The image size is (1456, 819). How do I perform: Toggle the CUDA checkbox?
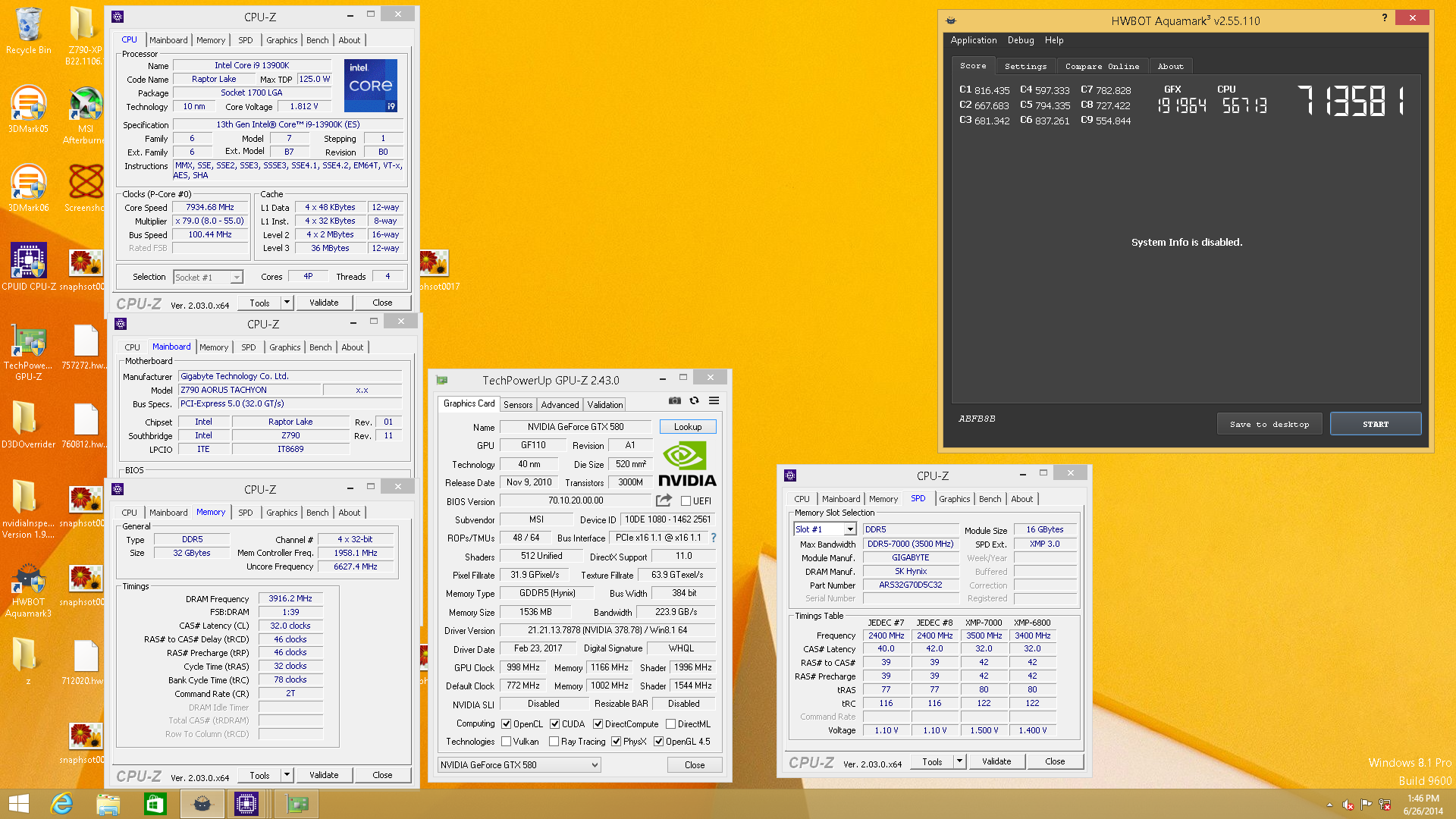[554, 724]
